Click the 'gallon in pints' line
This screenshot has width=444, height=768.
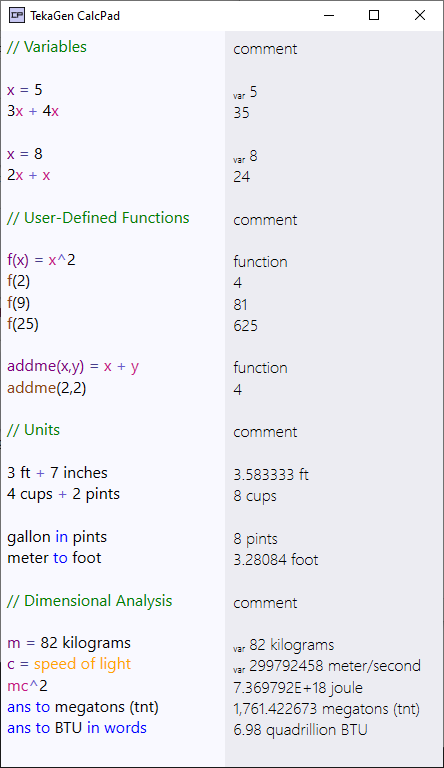pyautogui.click(x=57, y=537)
